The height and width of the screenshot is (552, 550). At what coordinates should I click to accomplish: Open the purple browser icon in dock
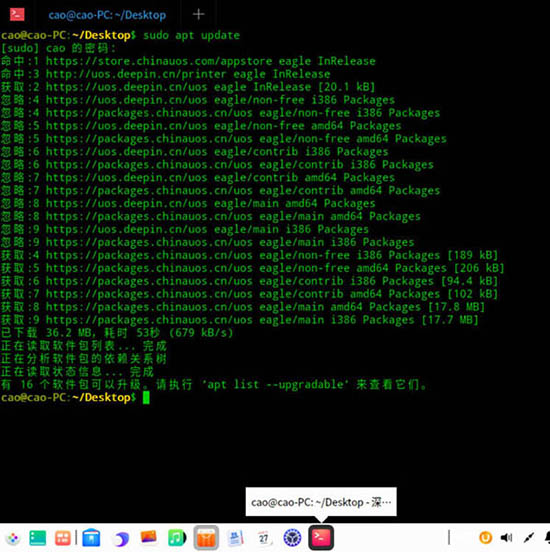120,539
